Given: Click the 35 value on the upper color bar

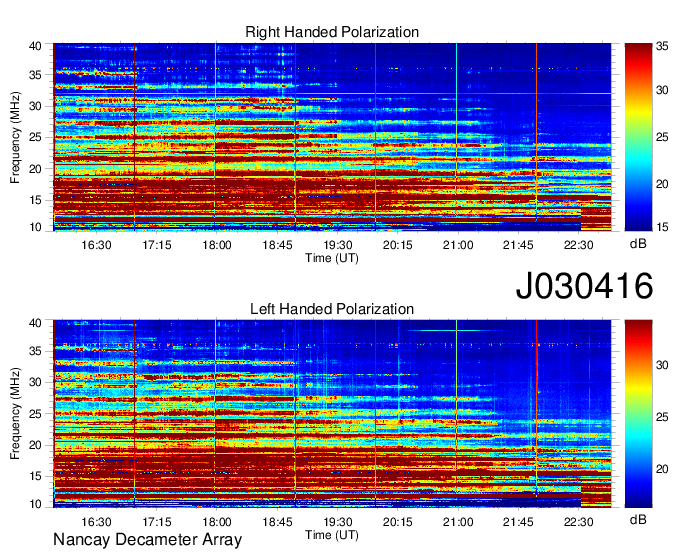Looking at the screenshot, I should point(662,46).
